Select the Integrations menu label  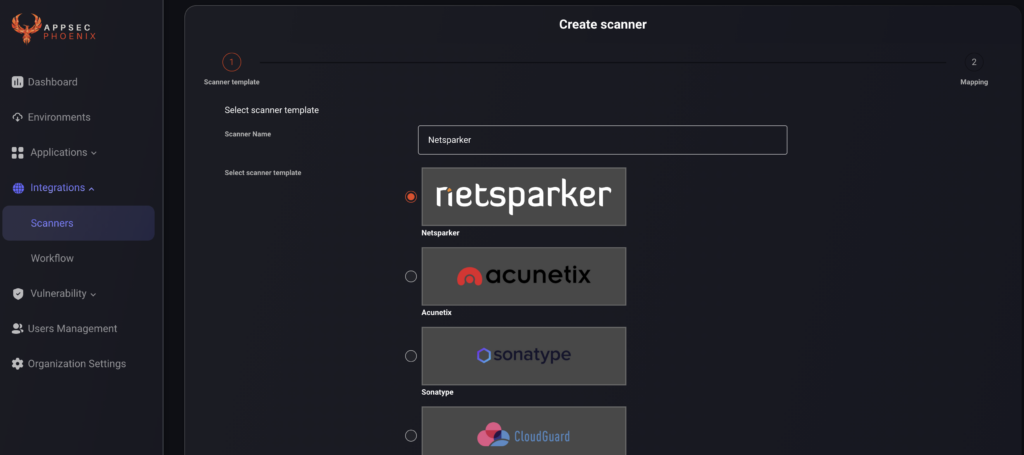(57, 188)
